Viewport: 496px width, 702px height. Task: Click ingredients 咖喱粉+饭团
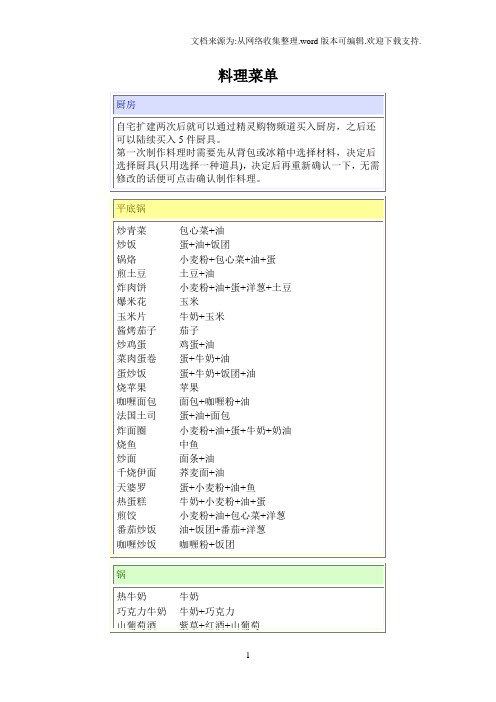click(x=207, y=544)
